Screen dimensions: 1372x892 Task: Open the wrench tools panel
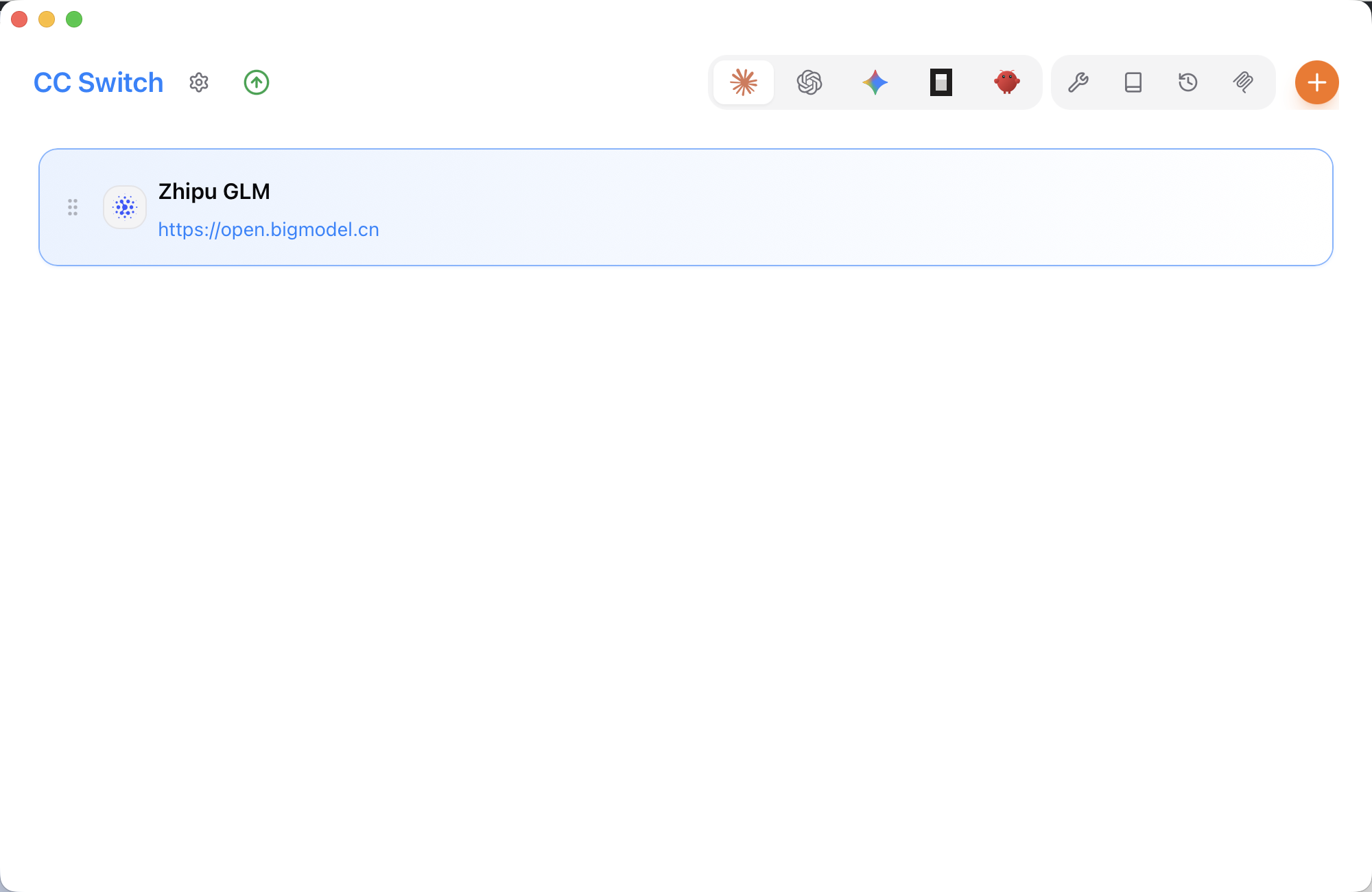[1078, 82]
